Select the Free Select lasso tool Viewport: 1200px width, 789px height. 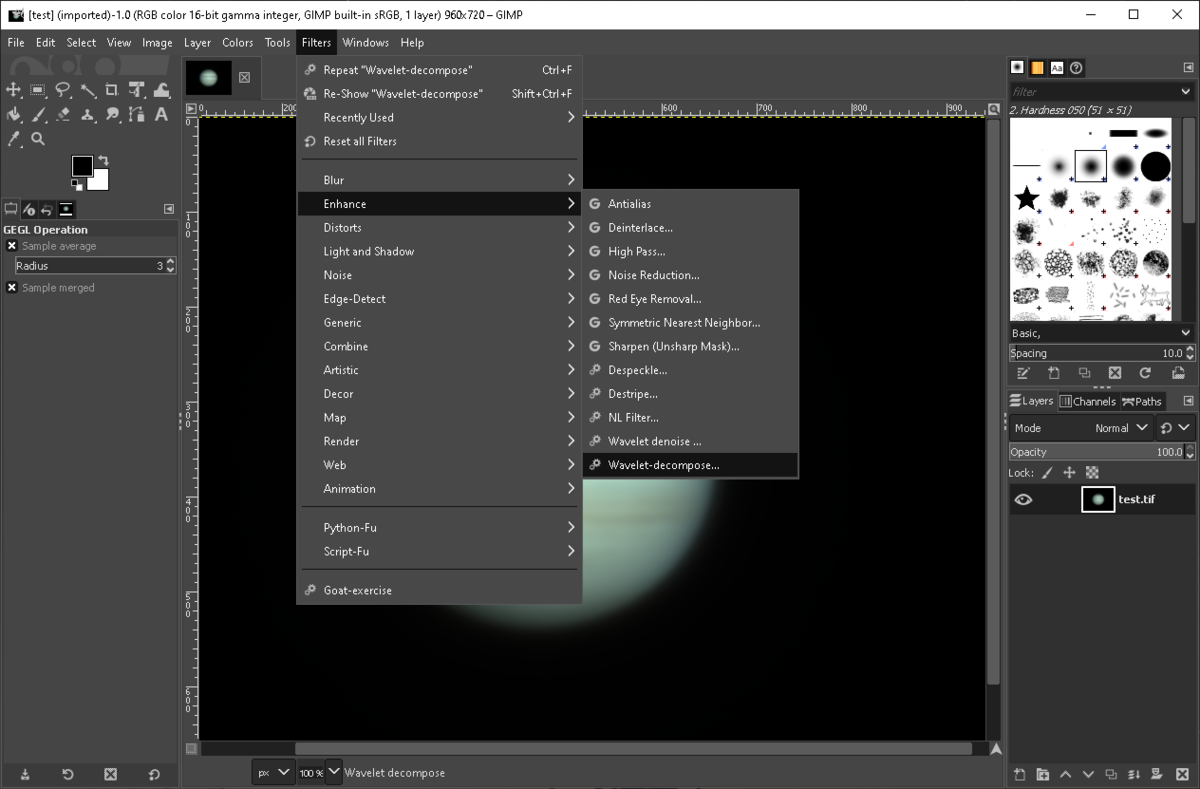(x=63, y=90)
